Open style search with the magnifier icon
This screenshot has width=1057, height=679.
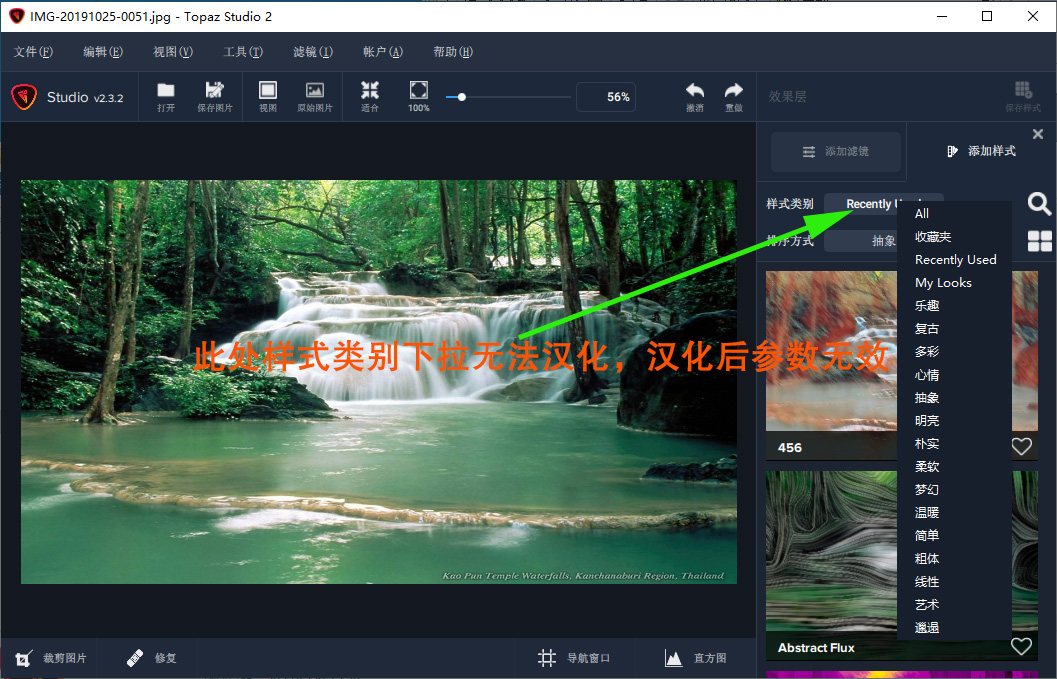(1039, 203)
